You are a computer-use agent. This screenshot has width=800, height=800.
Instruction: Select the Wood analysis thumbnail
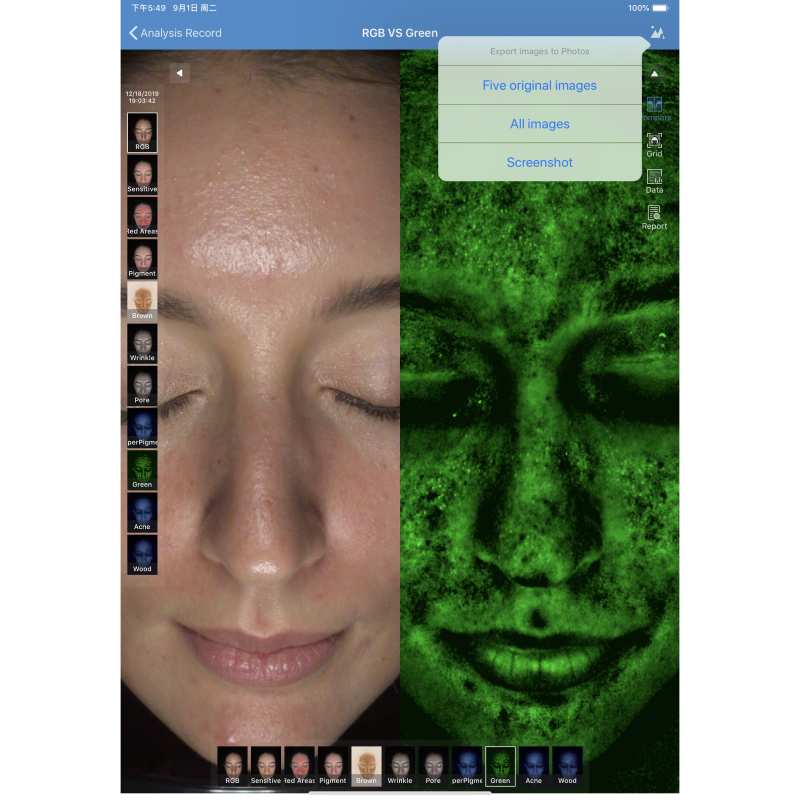coord(141,553)
